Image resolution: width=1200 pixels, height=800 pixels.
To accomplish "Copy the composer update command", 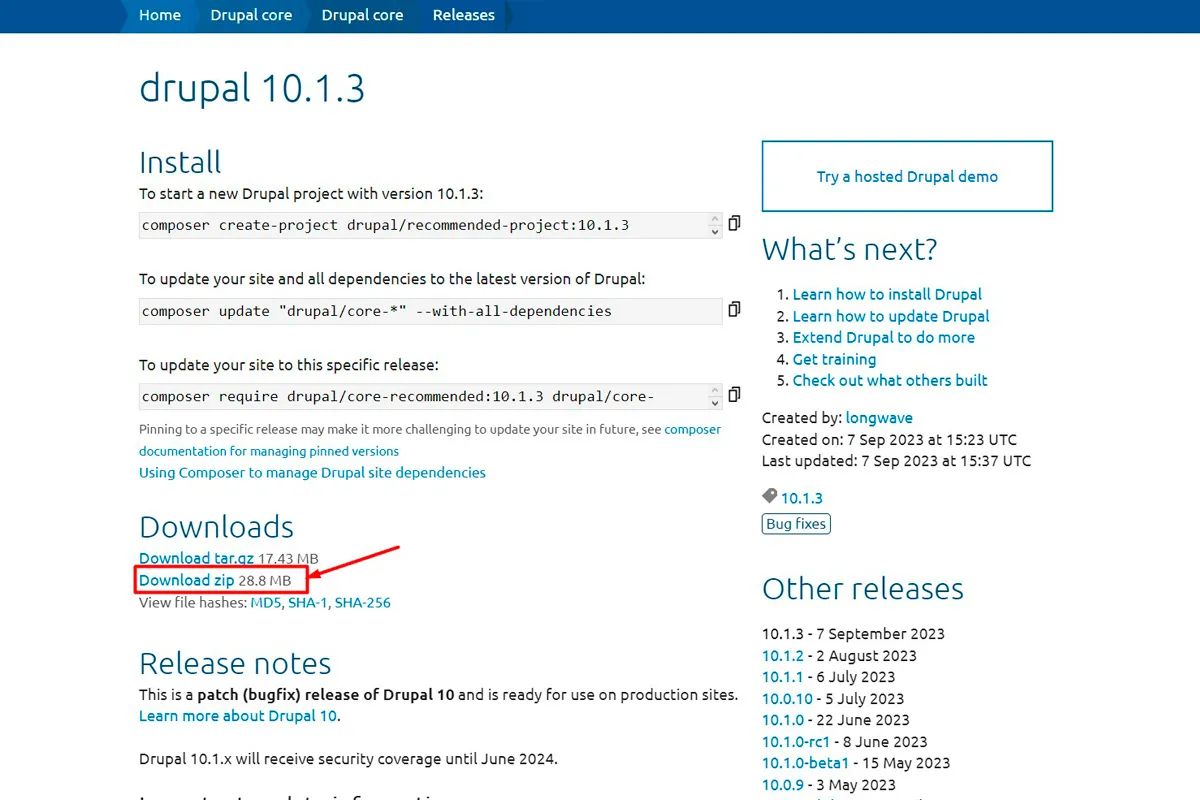I will (734, 309).
